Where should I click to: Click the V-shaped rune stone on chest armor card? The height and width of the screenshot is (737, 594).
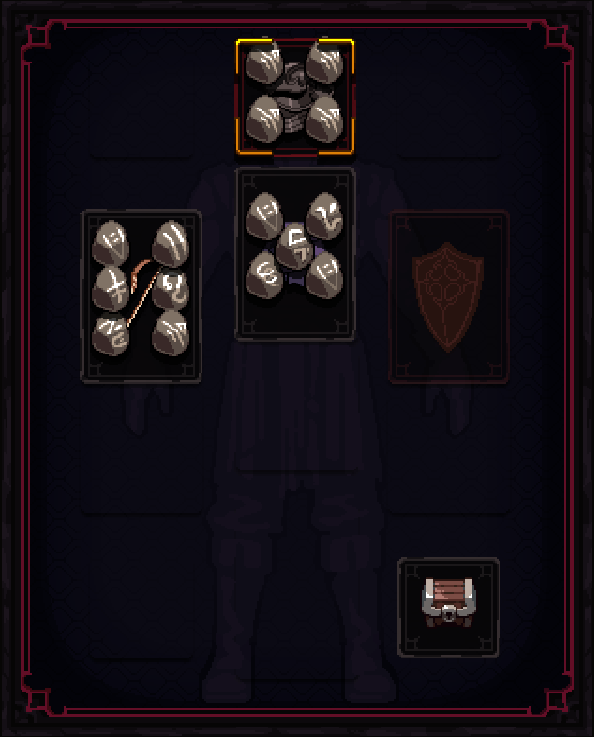coord(325,215)
